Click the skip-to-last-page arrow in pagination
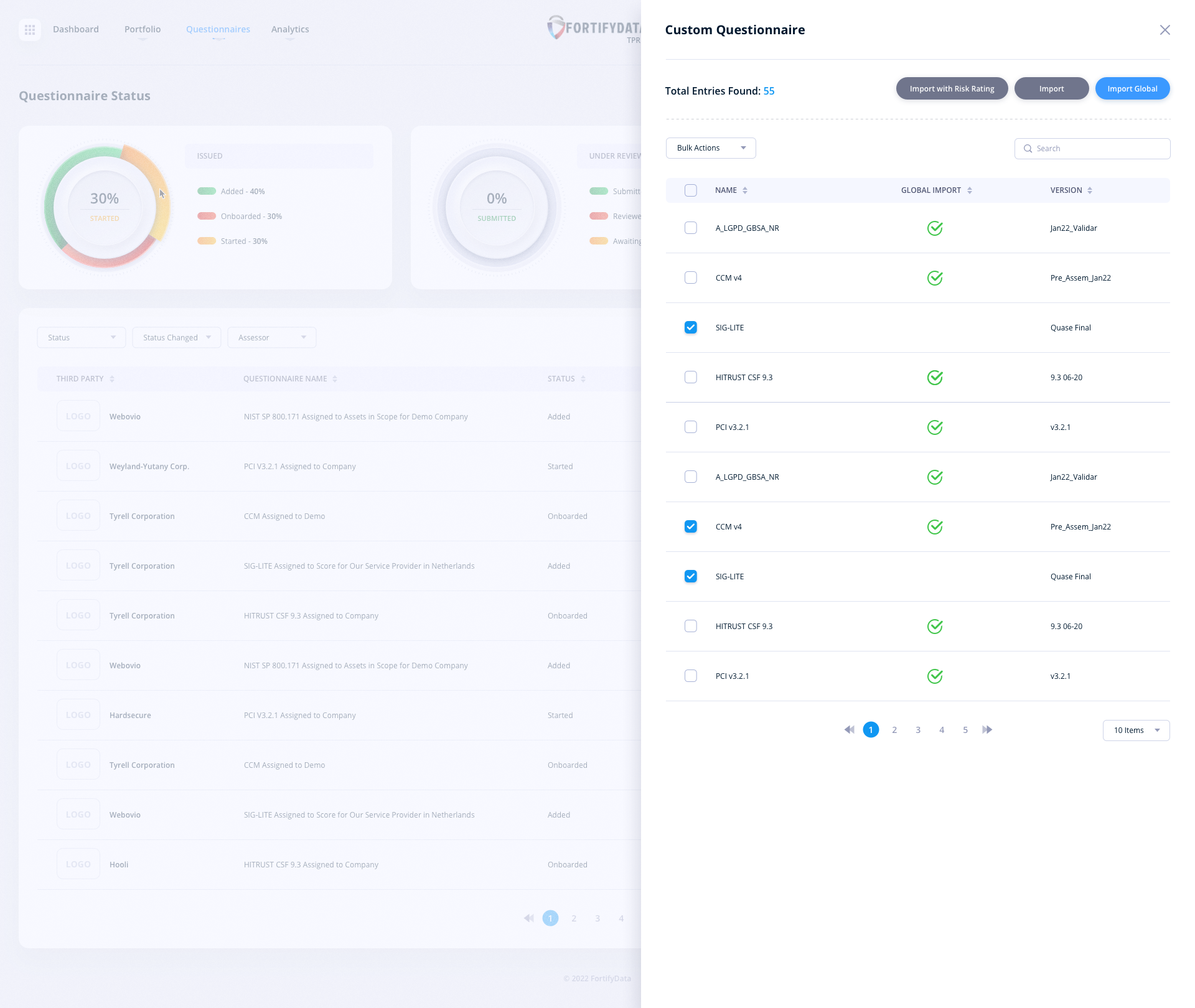This screenshot has height=1008, width=1195. pos(987,729)
